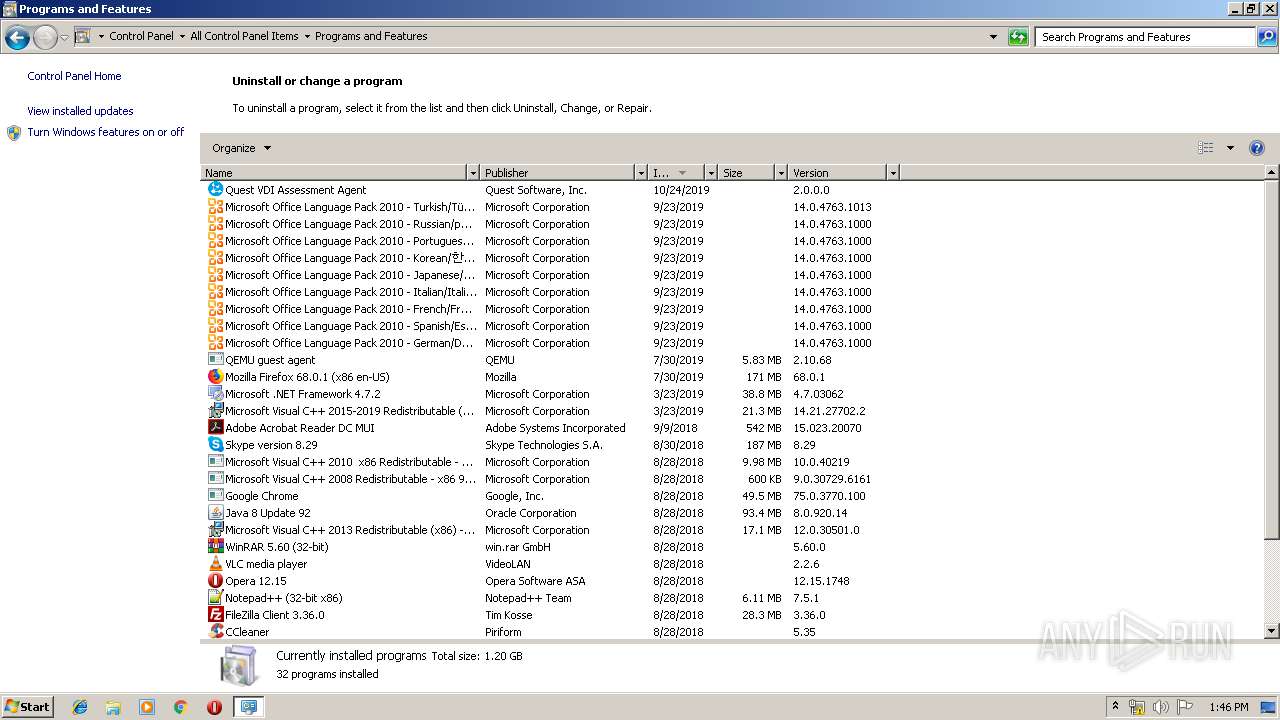Sort by the Installed On column header

676,173
